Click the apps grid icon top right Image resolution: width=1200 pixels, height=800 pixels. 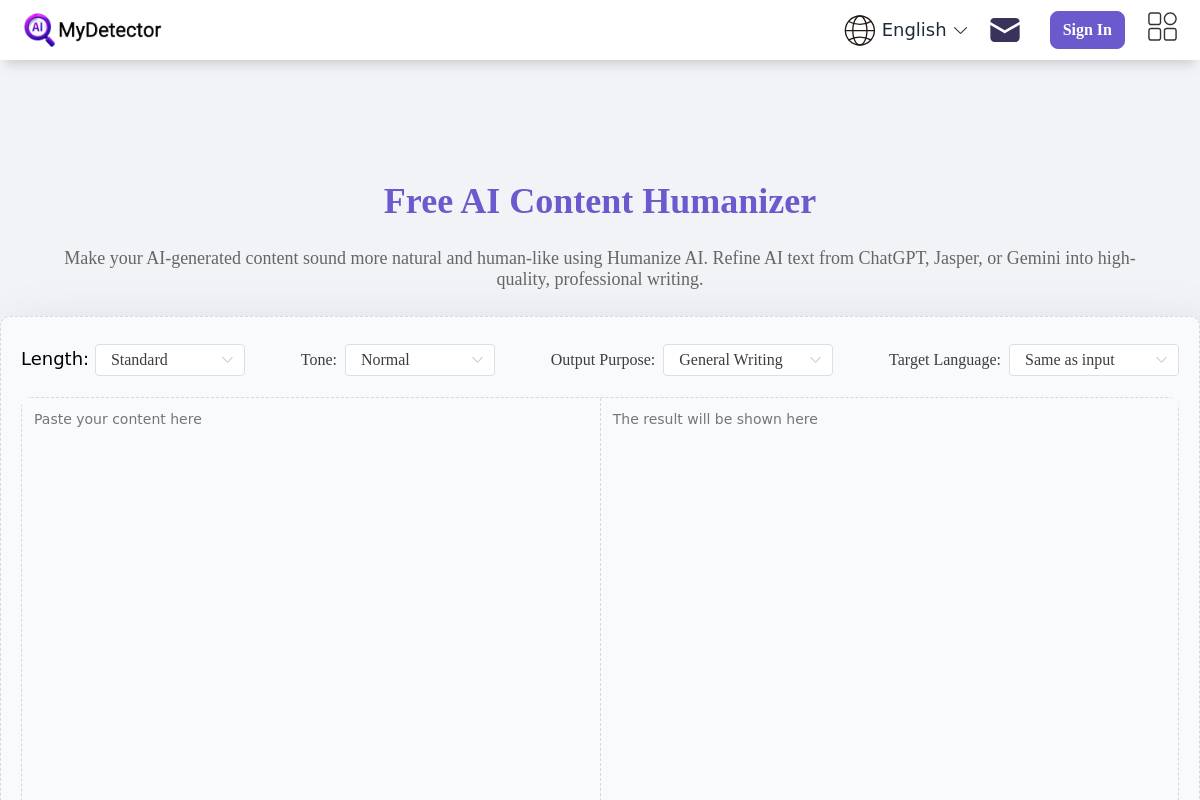click(x=1162, y=27)
